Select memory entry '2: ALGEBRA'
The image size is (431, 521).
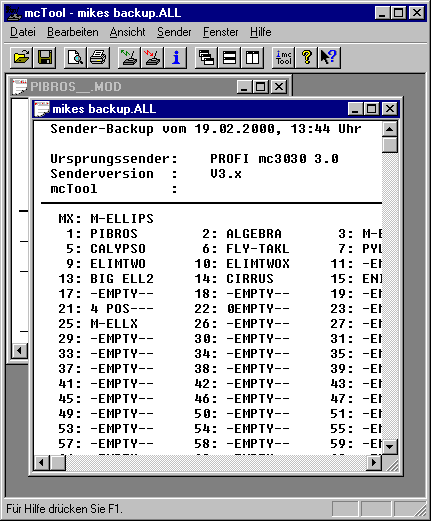[242, 234]
